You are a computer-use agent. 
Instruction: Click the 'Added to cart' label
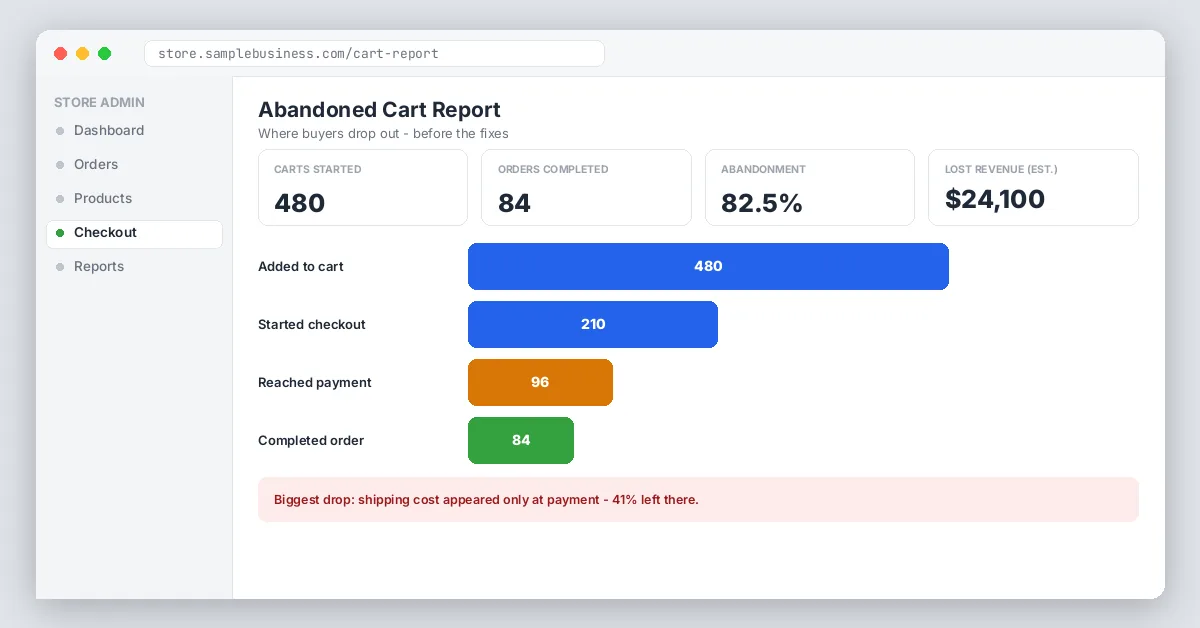pyautogui.click(x=301, y=267)
